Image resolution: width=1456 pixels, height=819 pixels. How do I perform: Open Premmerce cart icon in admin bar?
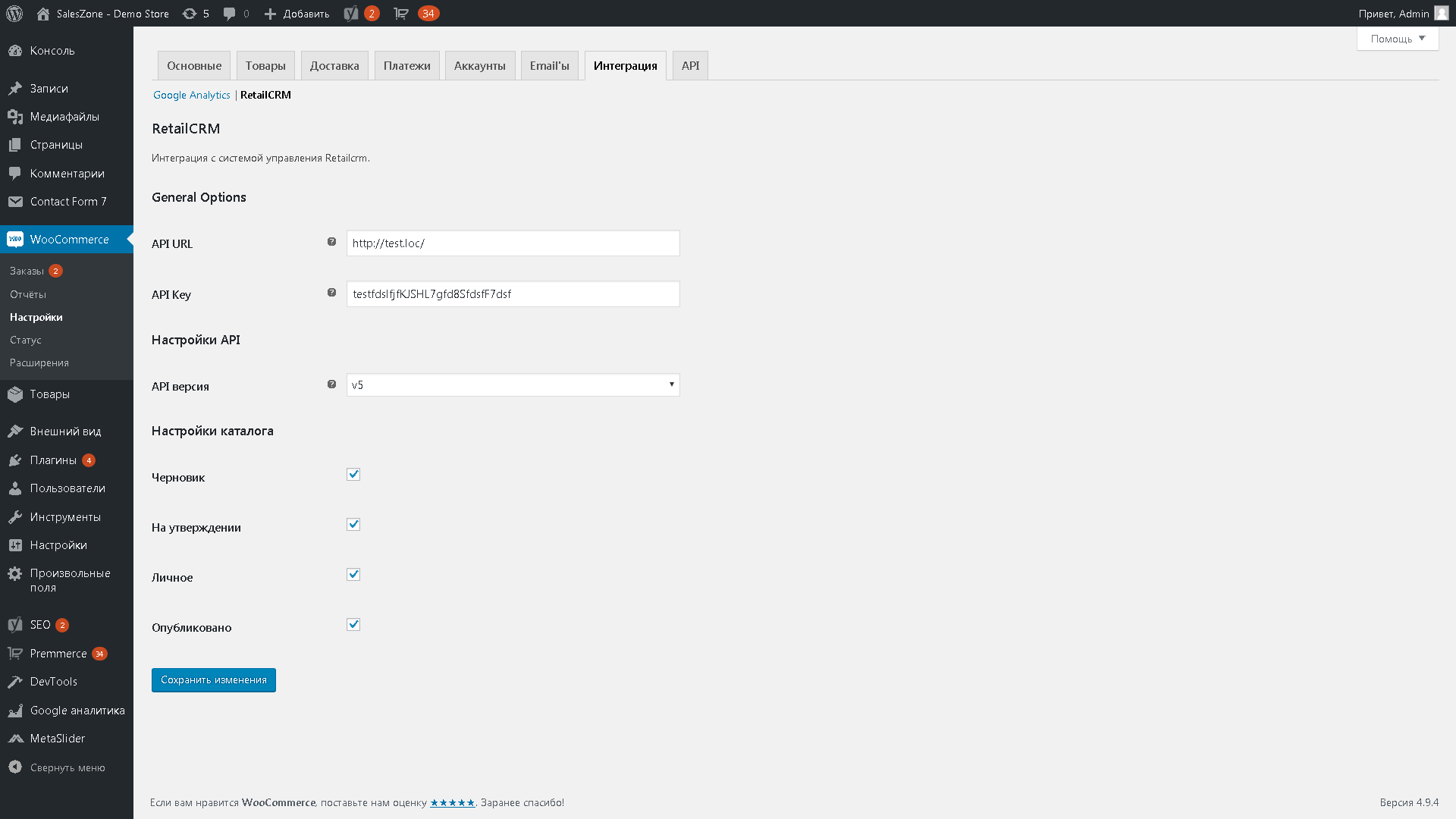point(401,14)
